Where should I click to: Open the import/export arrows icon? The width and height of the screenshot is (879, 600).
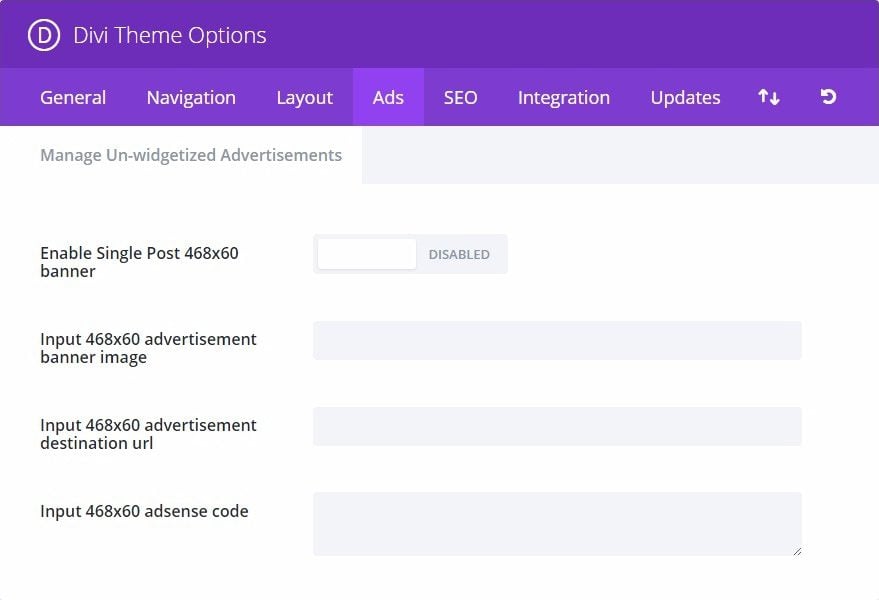pyautogui.click(x=769, y=97)
